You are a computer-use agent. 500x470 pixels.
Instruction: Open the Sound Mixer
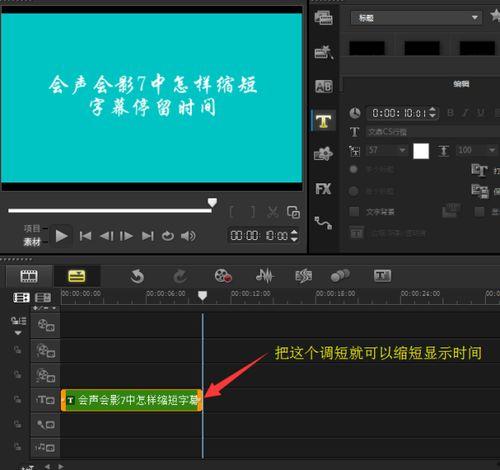point(265,276)
